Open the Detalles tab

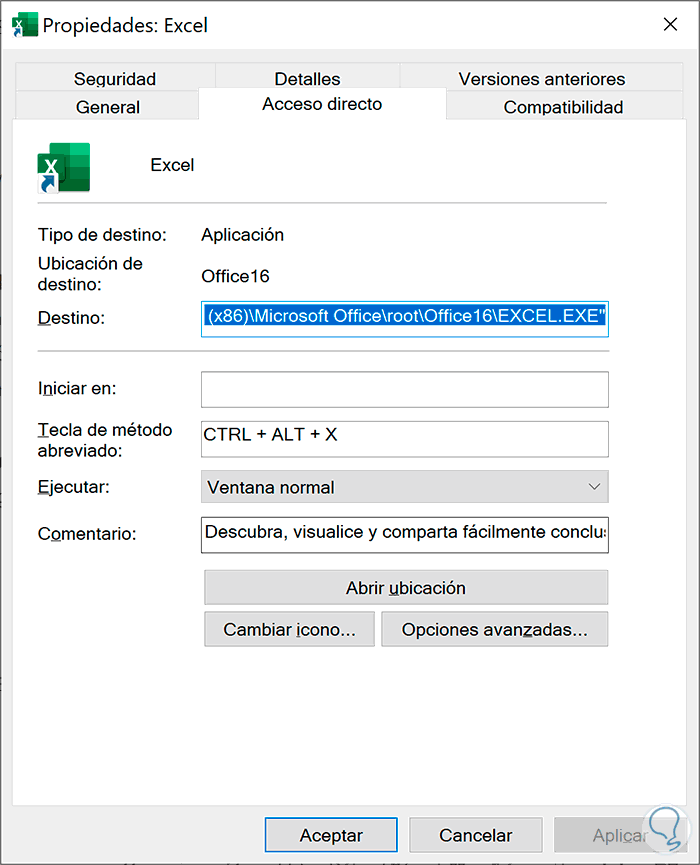[307, 78]
